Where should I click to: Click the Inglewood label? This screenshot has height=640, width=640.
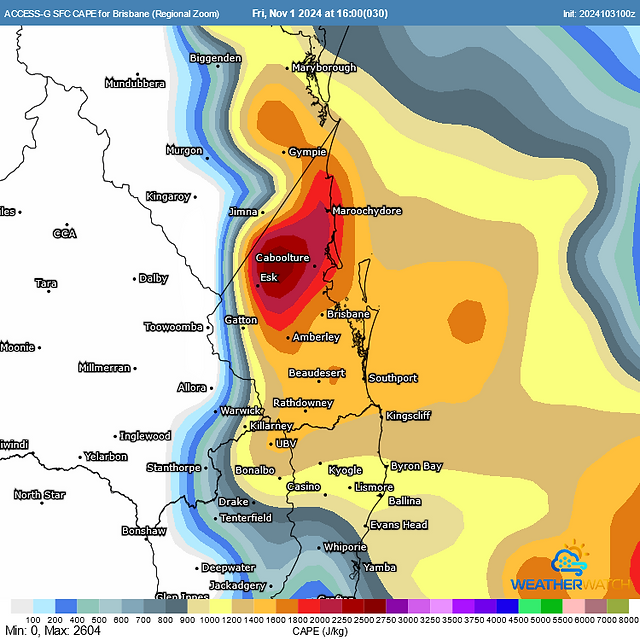pos(145,436)
